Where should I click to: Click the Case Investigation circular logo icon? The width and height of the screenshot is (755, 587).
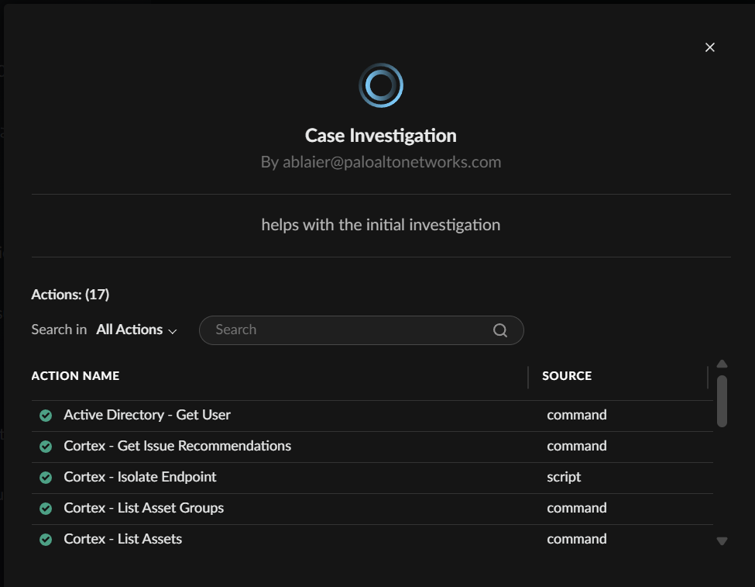pos(381,86)
